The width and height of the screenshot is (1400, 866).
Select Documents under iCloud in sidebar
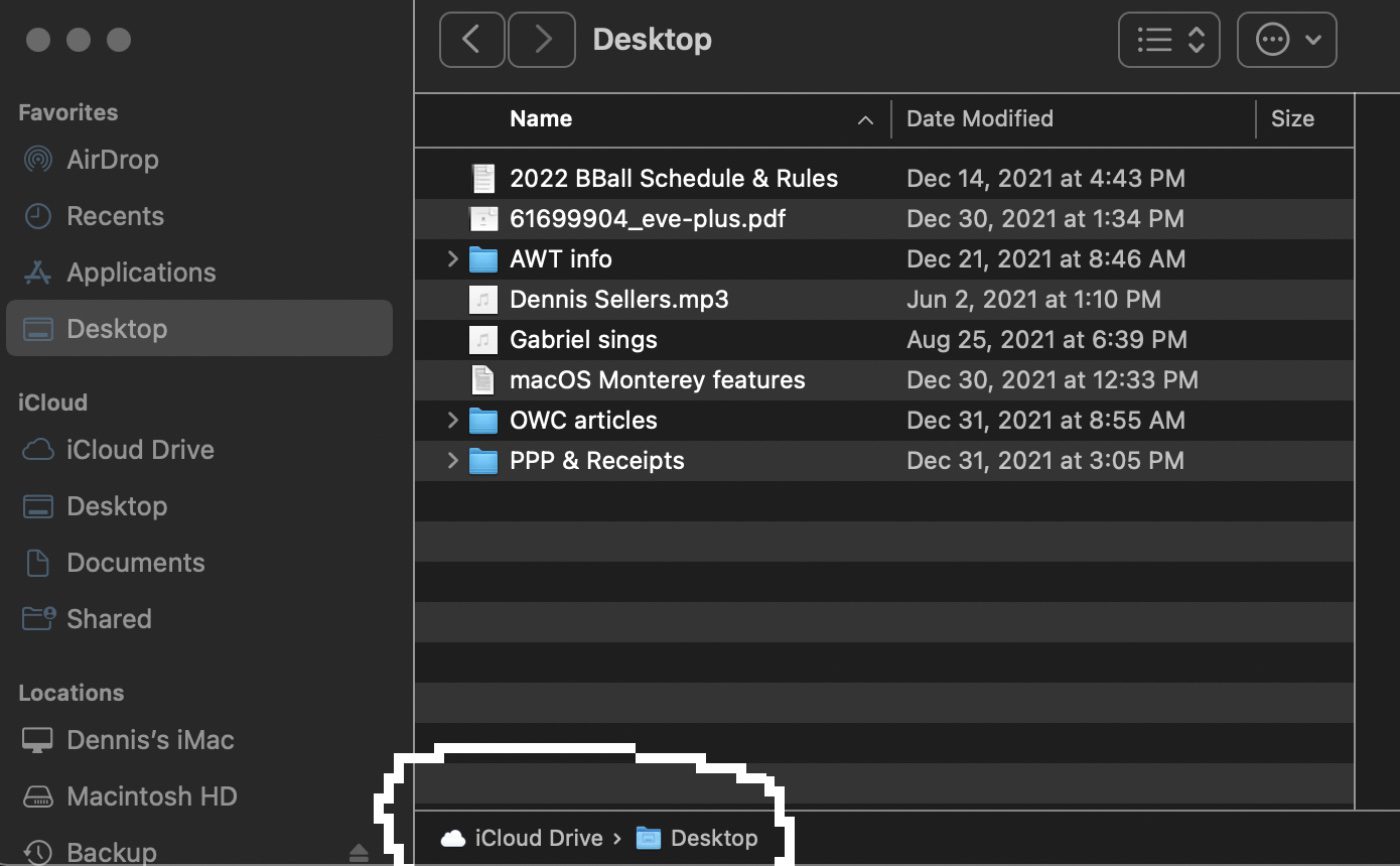[x=135, y=563]
